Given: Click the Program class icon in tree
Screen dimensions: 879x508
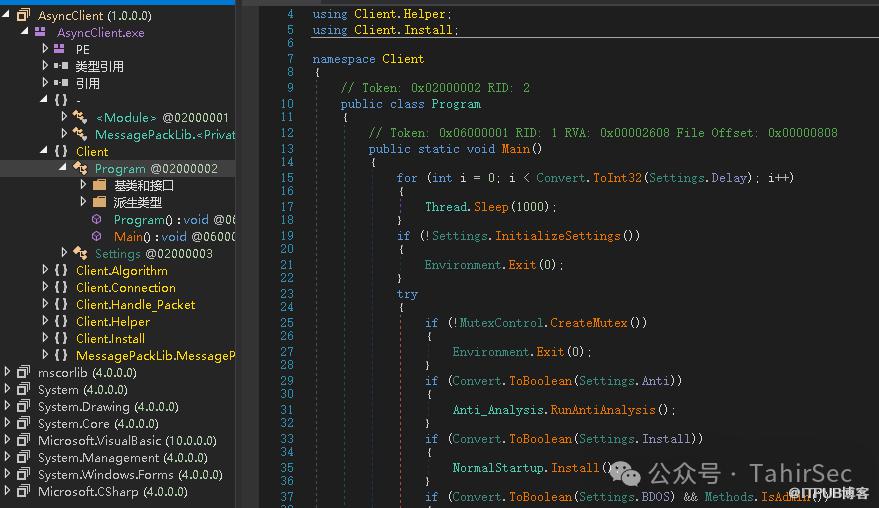Looking at the screenshot, I should point(79,169).
